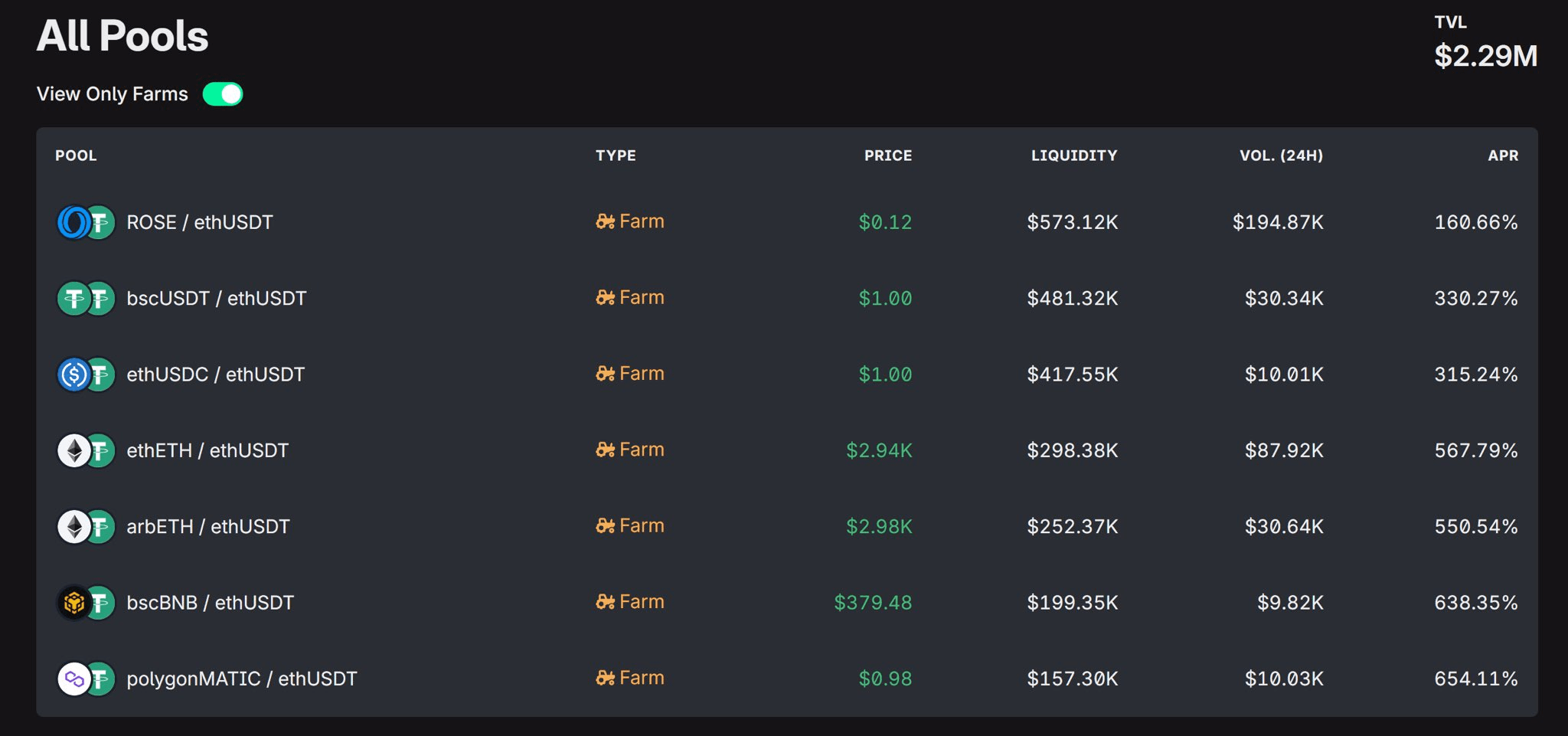This screenshot has width=1568, height=736.
Task: Sort pools by the Liquidity column header
Action: [1073, 155]
